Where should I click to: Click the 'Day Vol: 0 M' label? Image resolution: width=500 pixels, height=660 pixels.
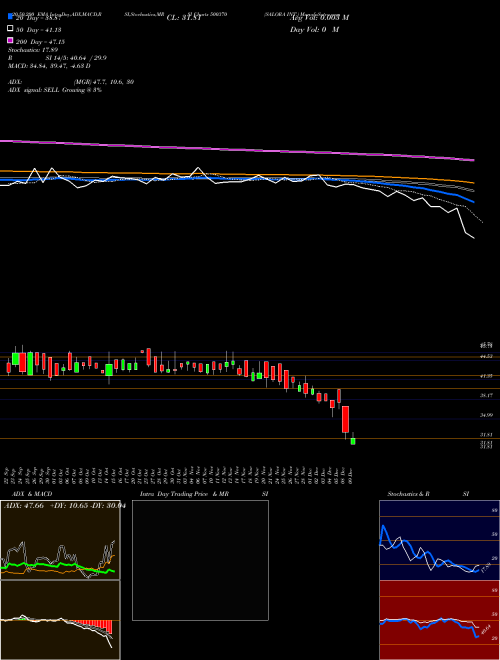(314, 29)
